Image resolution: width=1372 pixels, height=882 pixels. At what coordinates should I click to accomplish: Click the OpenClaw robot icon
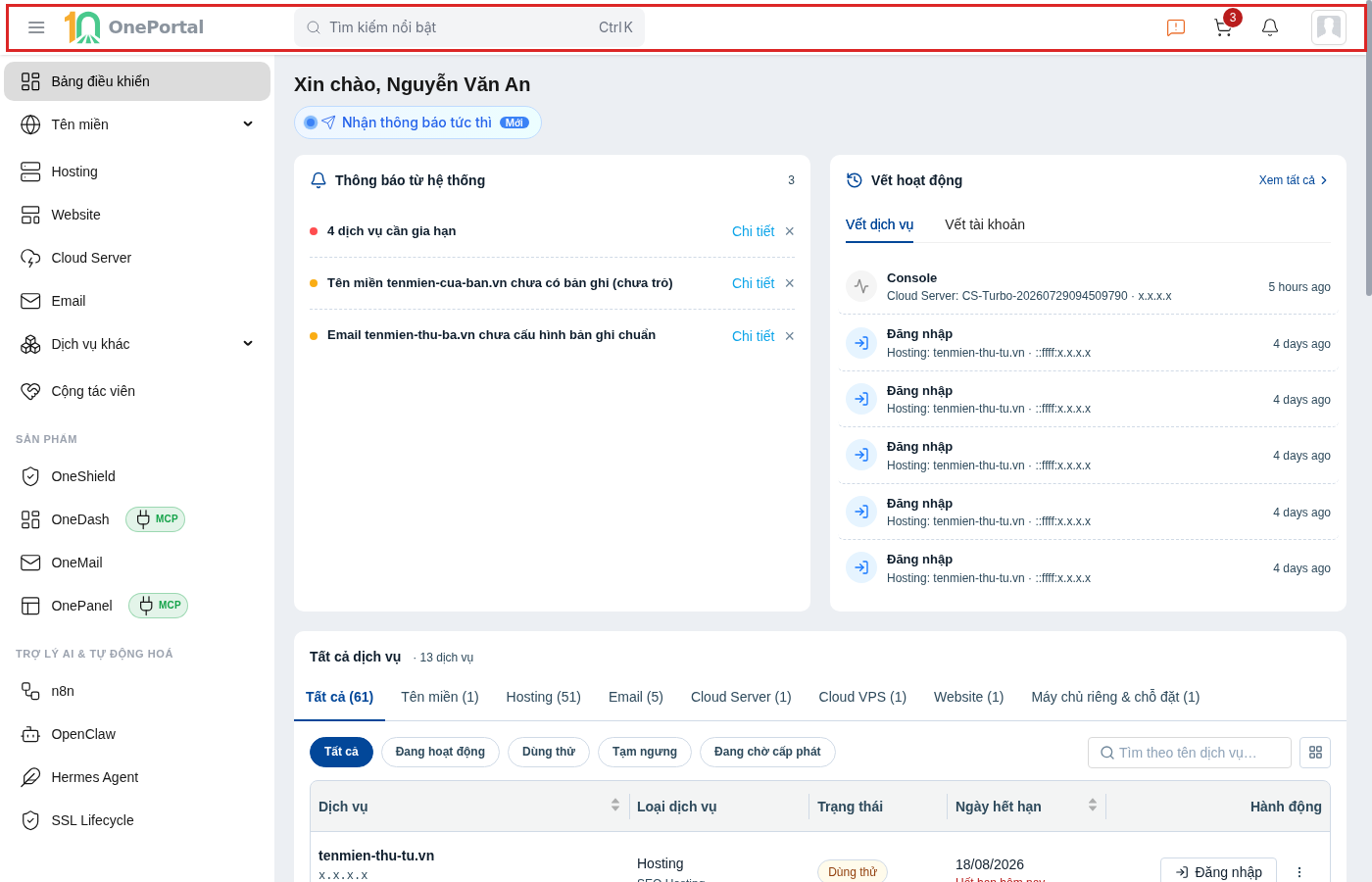click(30, 734)
